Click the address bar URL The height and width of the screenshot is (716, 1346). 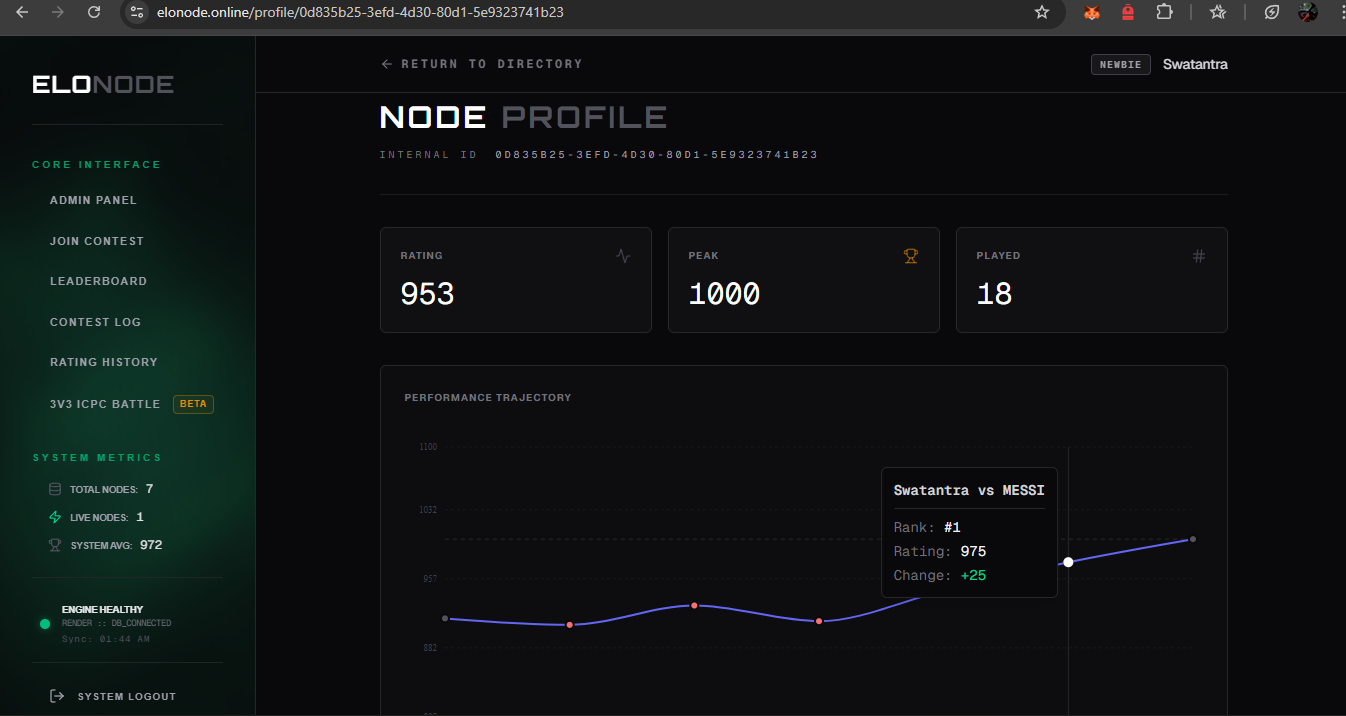tap(361, 12)
